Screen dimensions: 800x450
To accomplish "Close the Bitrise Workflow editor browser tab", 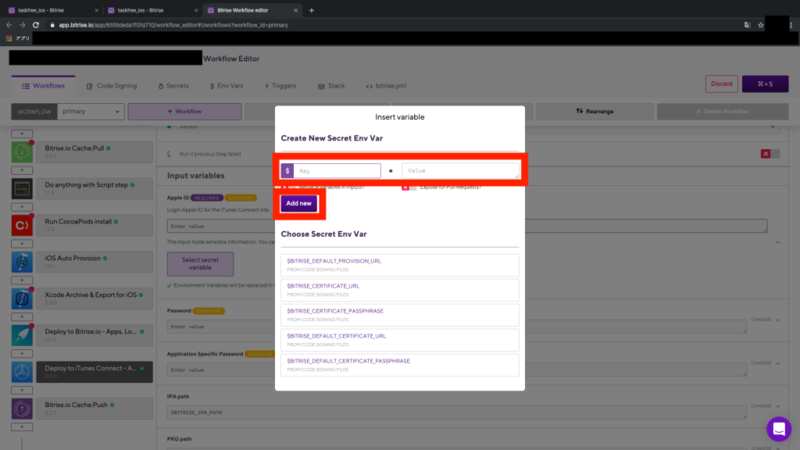I will (x=295, y=10).
